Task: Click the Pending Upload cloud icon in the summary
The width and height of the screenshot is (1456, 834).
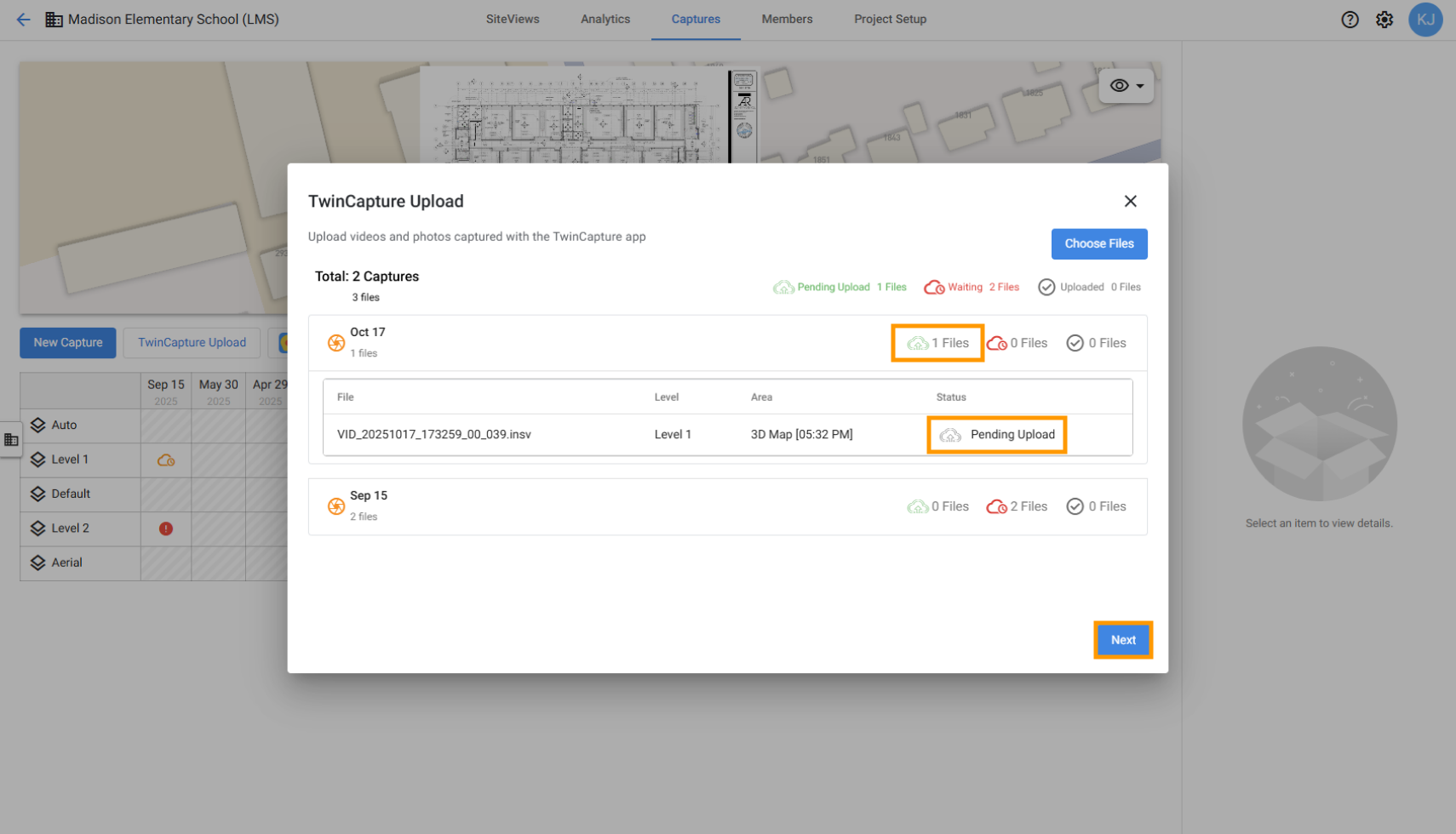Action: (783, 288)
